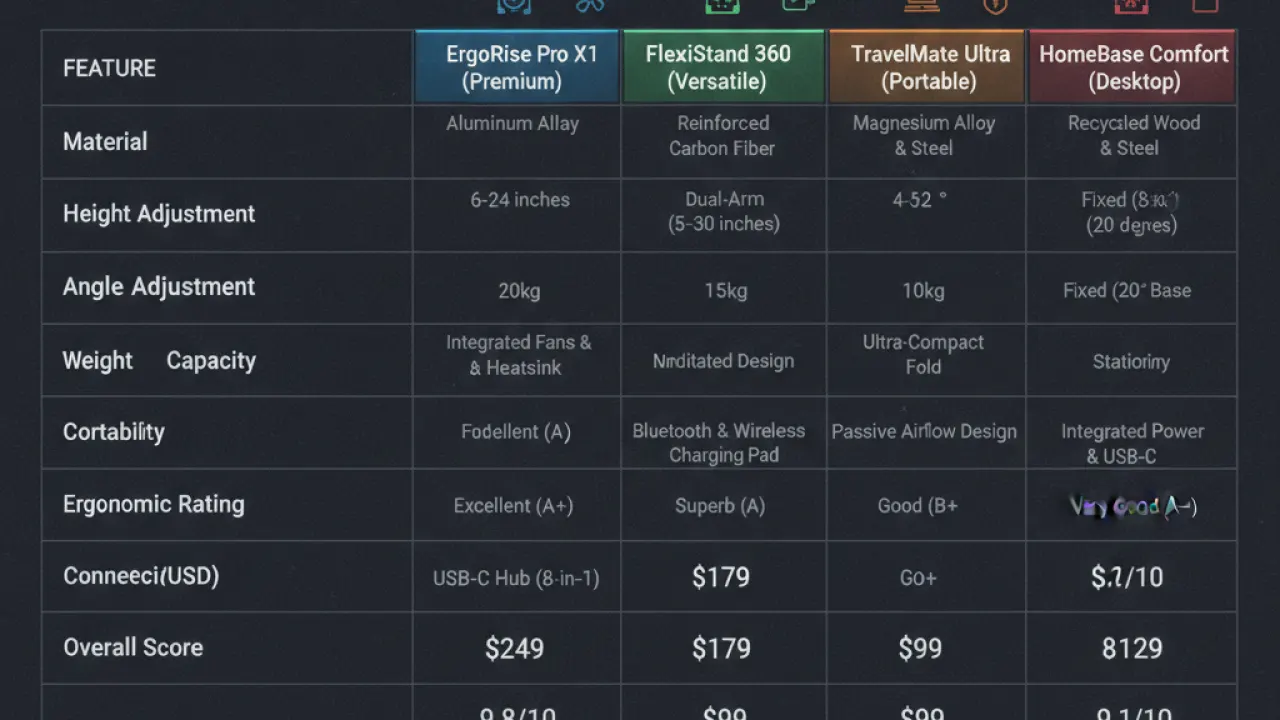The width and height of the screenshot is (1280, 720).
Task: Select the Height Adjustment row label
Action: pyautogui.click(x=159, y=214)
